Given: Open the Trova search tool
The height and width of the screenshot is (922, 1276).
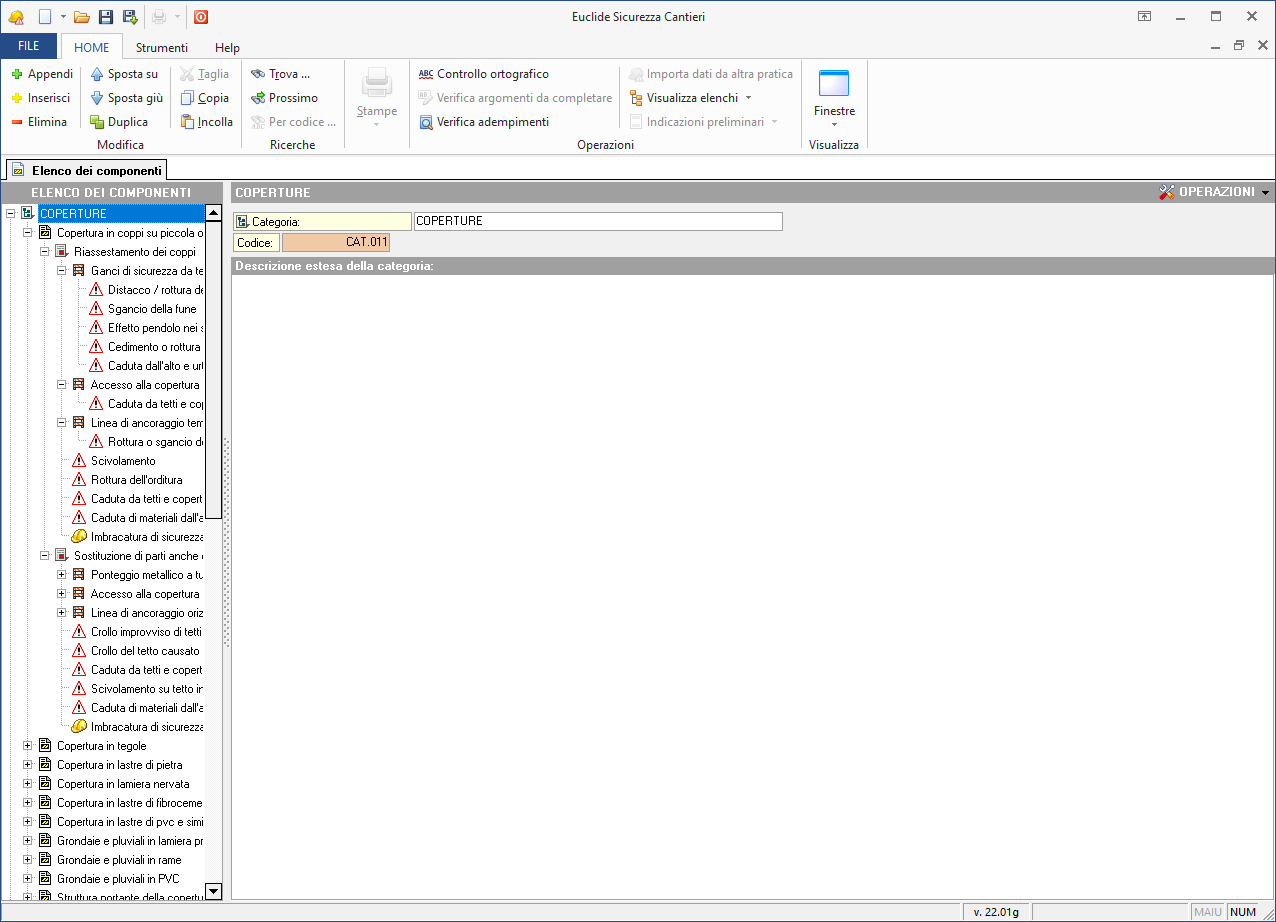Looking at the screenshot, I should pyautogui.click(x=281, y=74).
